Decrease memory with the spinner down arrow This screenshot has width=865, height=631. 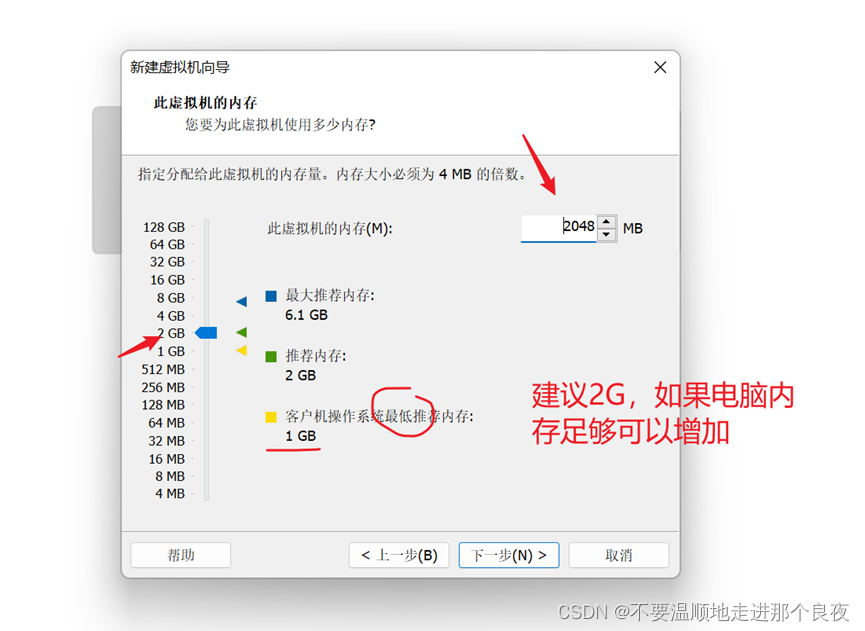pos(606,234)
